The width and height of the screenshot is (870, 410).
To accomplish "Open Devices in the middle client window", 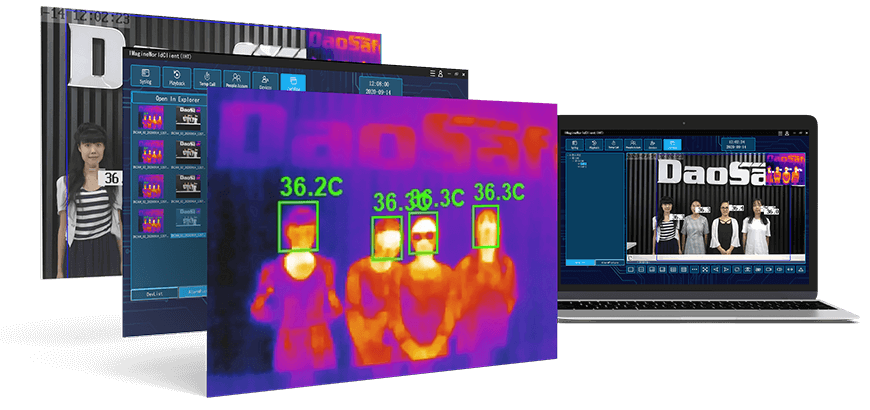I will (x=265, y=82).
